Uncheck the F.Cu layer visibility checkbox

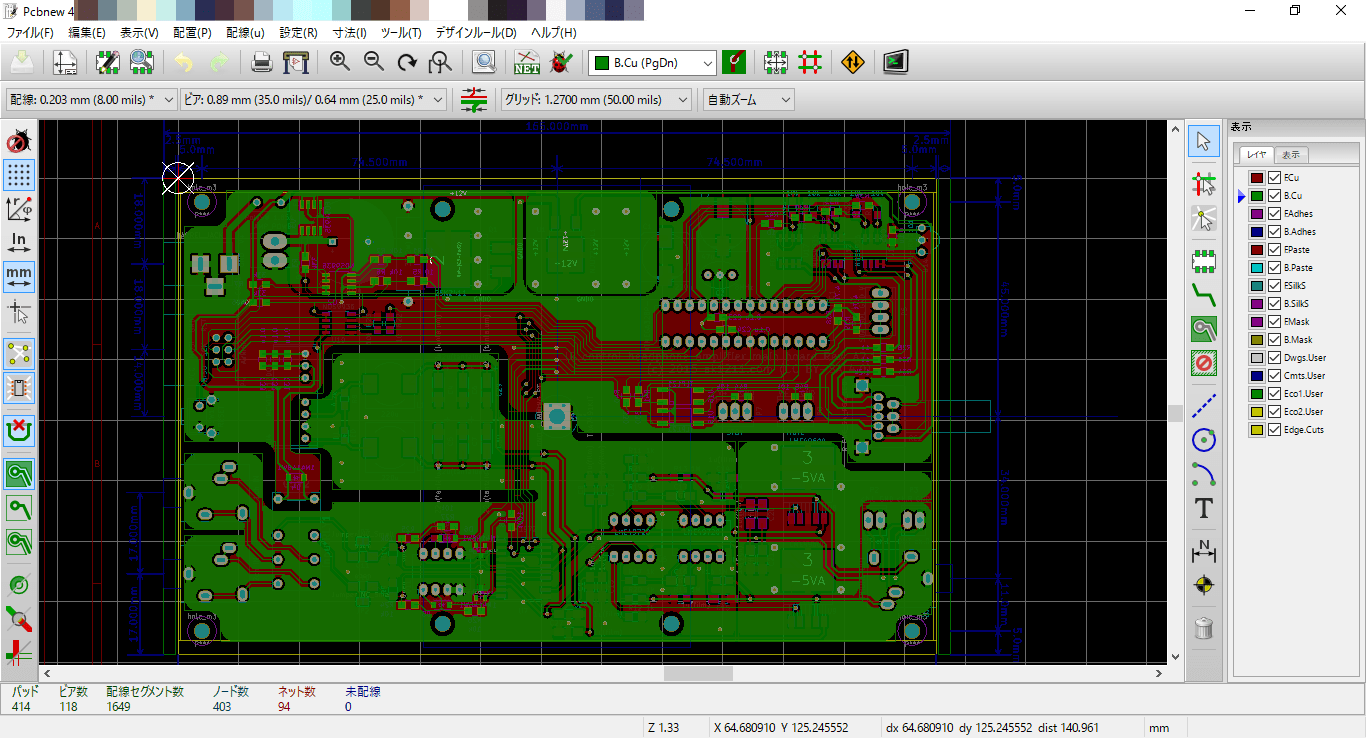pos(1274,177)
